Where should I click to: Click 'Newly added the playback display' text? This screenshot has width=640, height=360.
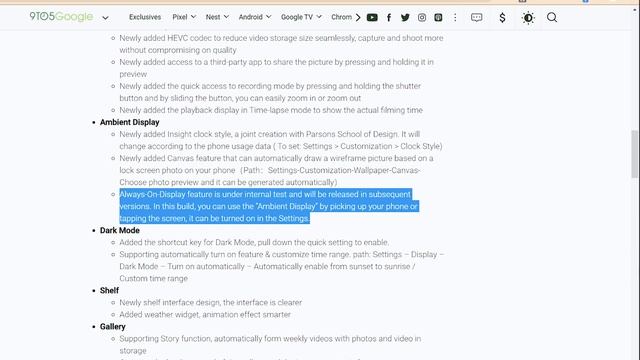pos(271,110)
